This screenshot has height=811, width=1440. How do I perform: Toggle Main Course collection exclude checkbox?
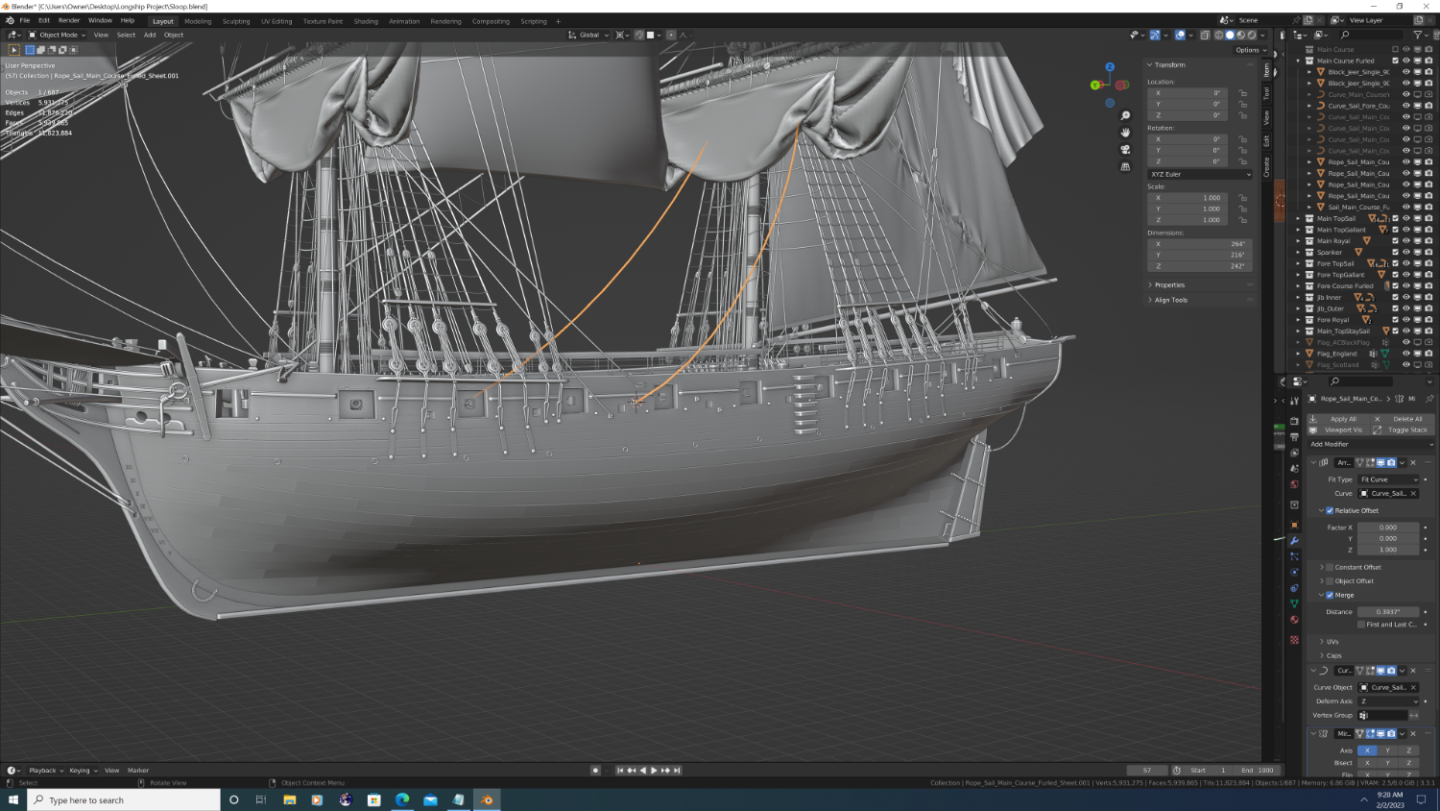[x=1395, y=49]
